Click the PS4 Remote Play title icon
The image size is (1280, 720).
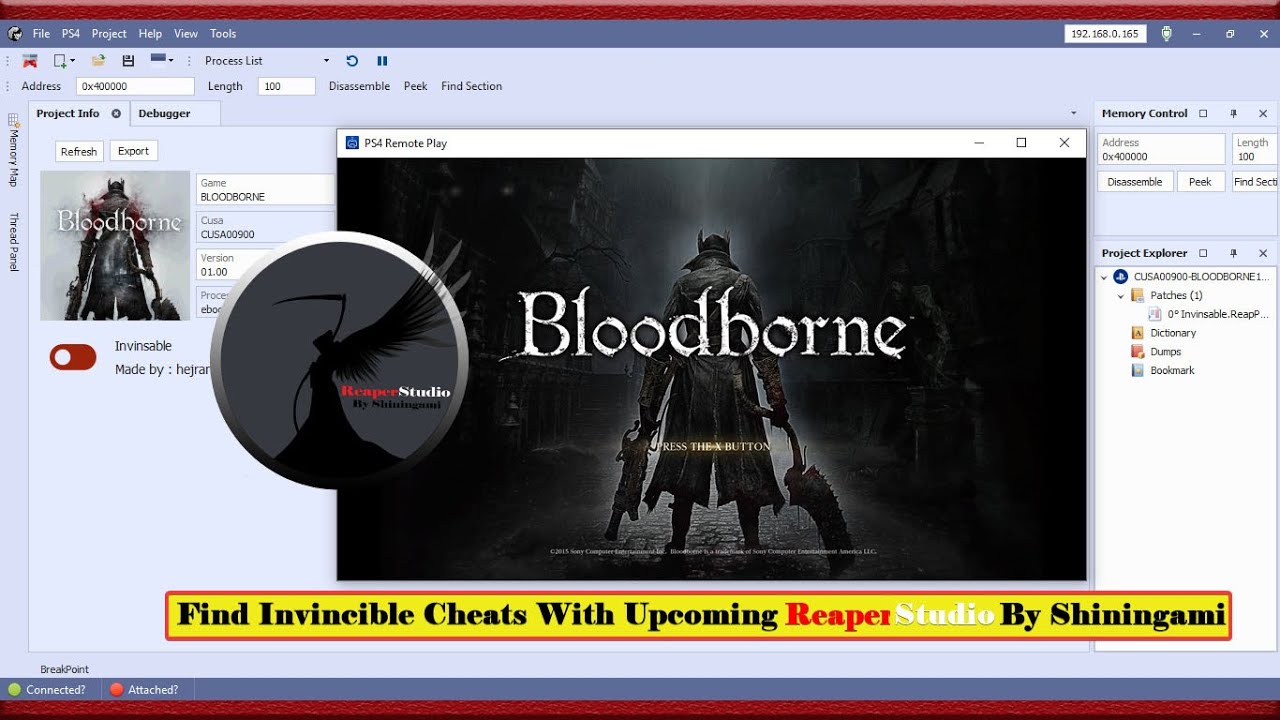click(x=352, y=143)
